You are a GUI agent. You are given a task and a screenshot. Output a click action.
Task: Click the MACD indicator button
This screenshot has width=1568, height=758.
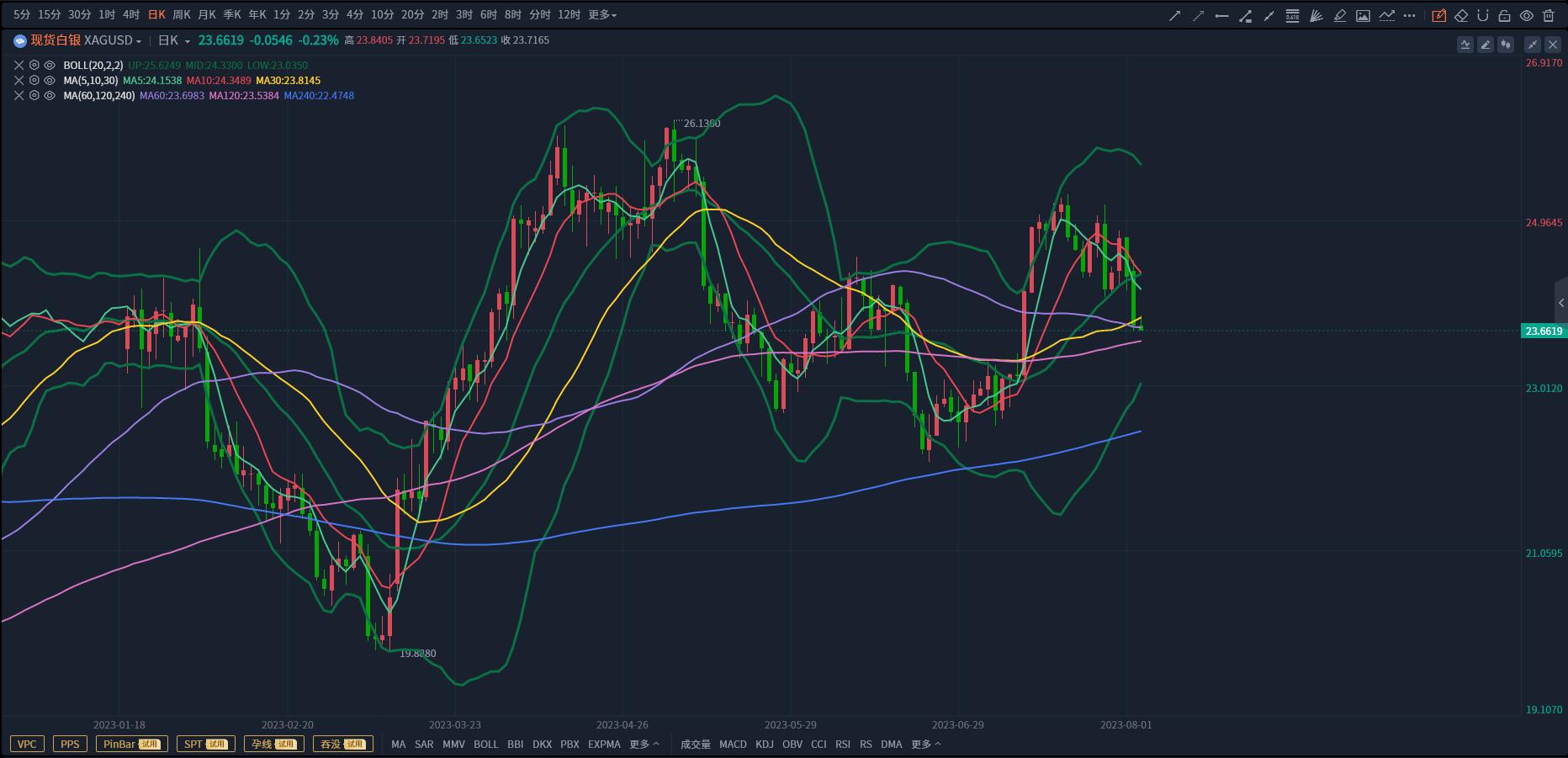pyautogui.click(x=733, y=744)
